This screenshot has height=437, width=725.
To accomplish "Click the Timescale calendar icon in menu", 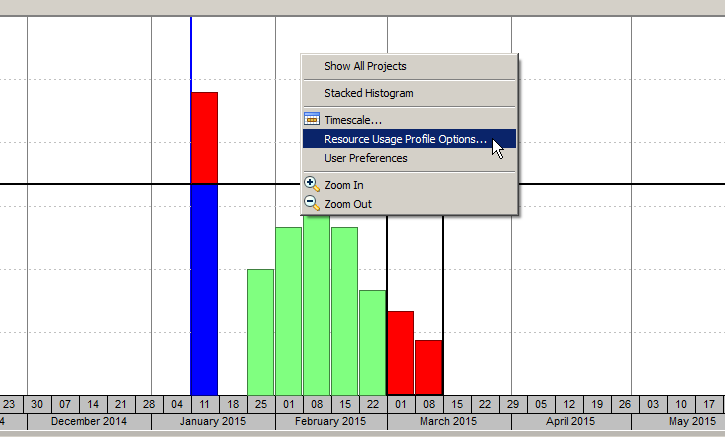I will pos(312,119).
